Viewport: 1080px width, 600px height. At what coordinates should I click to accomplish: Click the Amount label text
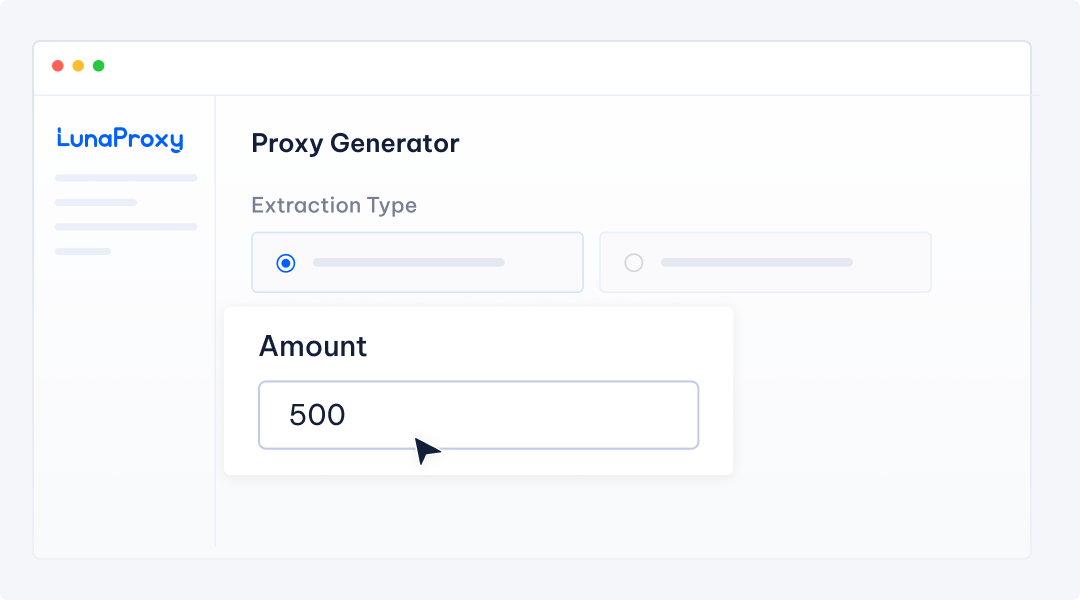[x=313, y=346]
